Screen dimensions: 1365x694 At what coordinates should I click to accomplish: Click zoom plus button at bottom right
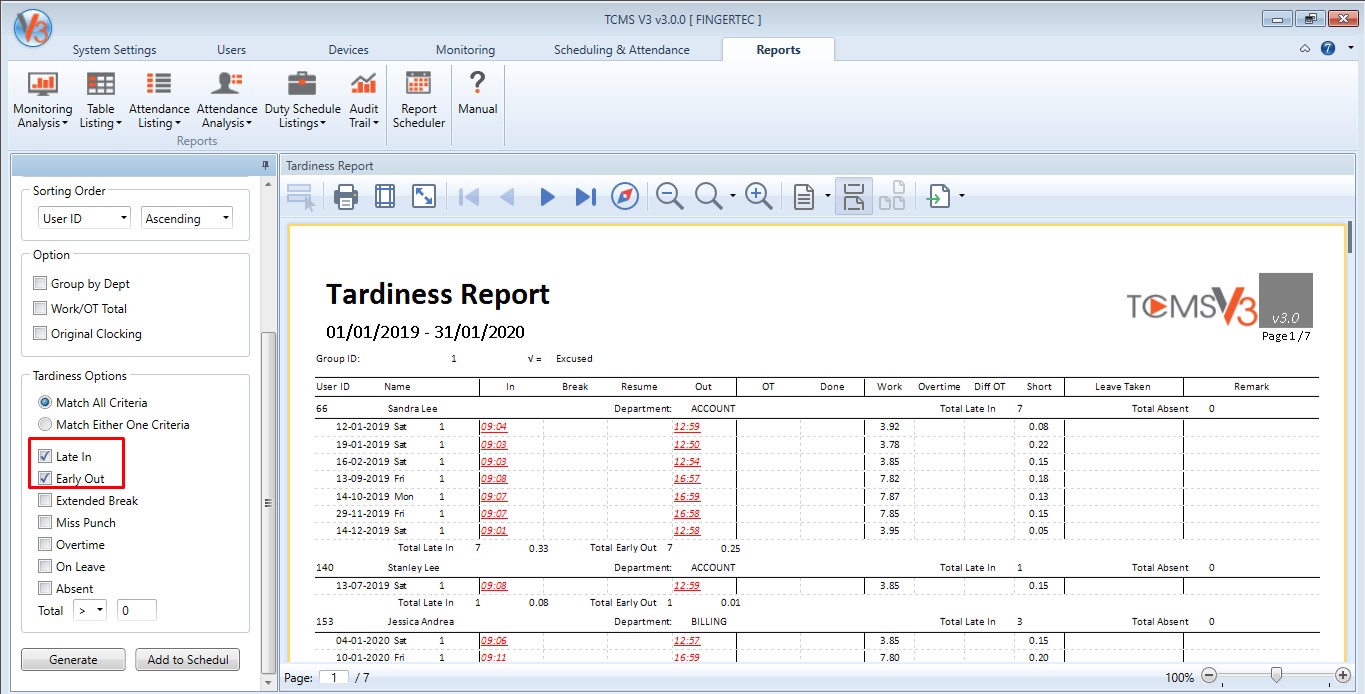click(1342, 677)
